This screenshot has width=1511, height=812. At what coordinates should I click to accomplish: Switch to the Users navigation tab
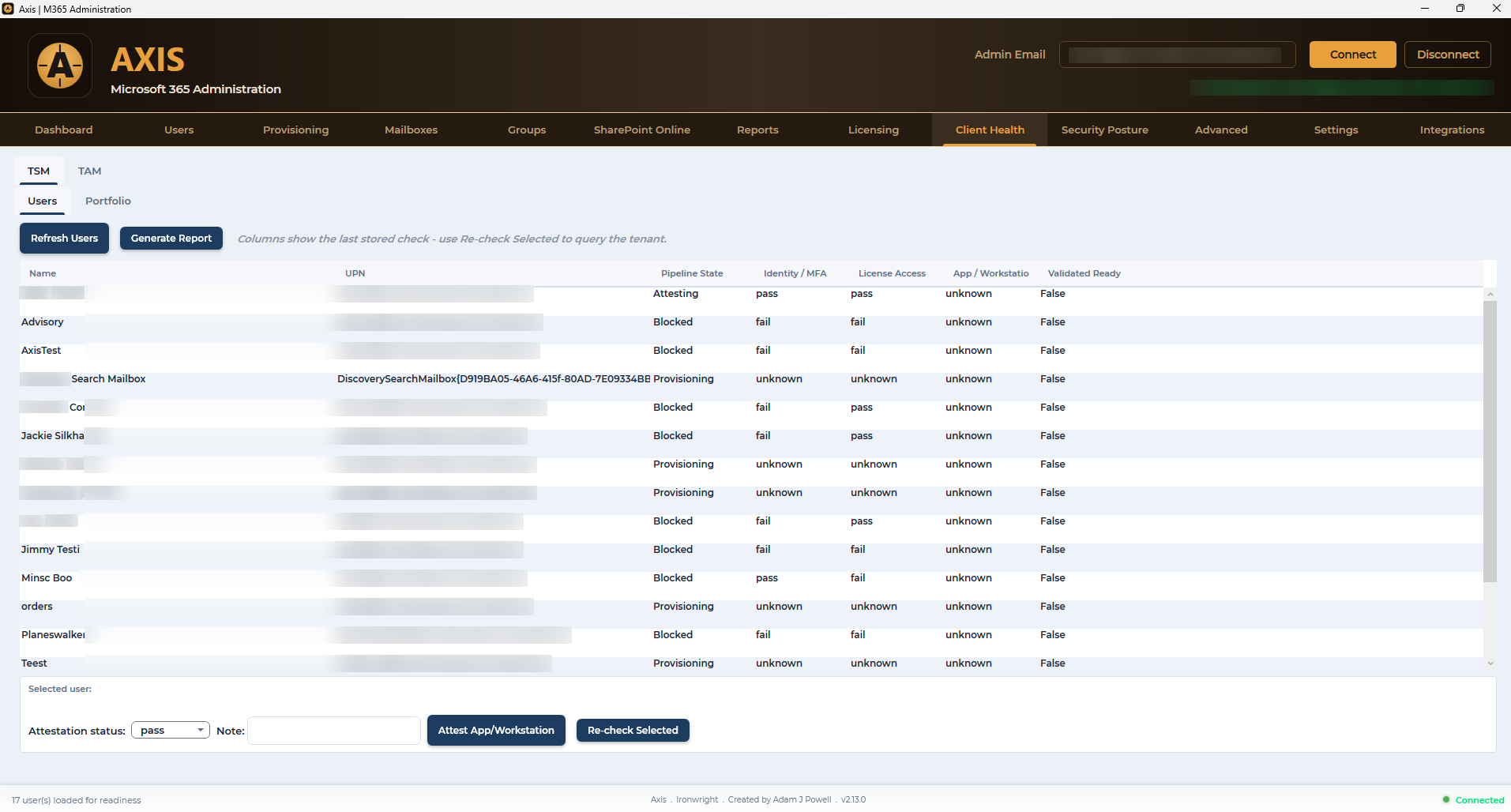pos(179,130)
